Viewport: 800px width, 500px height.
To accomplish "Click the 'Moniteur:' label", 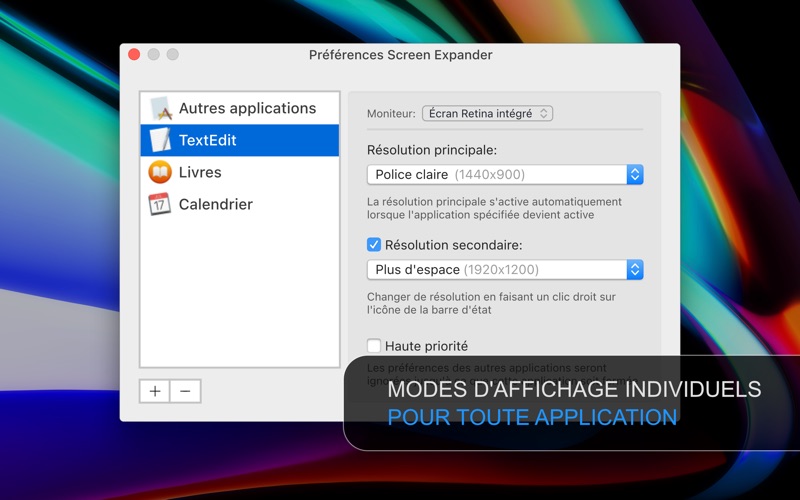I will tap(391, 113).
